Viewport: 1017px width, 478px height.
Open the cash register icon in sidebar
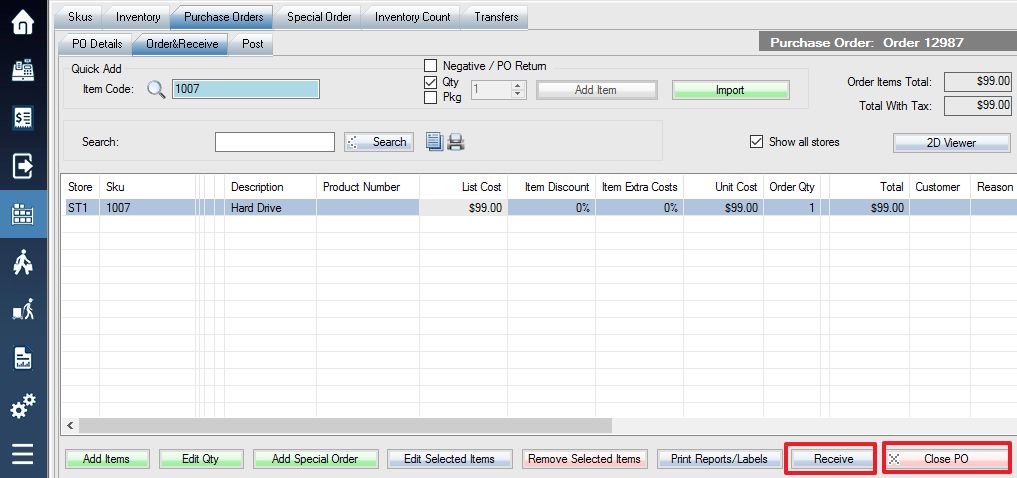click(x=23, y=71)
